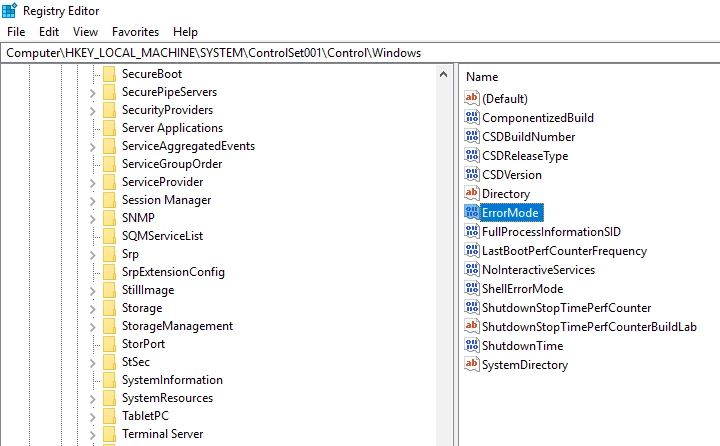Select the SrpExtensionConfig key
Viewport: 720px width, 446px height.
tap(173, 272)
